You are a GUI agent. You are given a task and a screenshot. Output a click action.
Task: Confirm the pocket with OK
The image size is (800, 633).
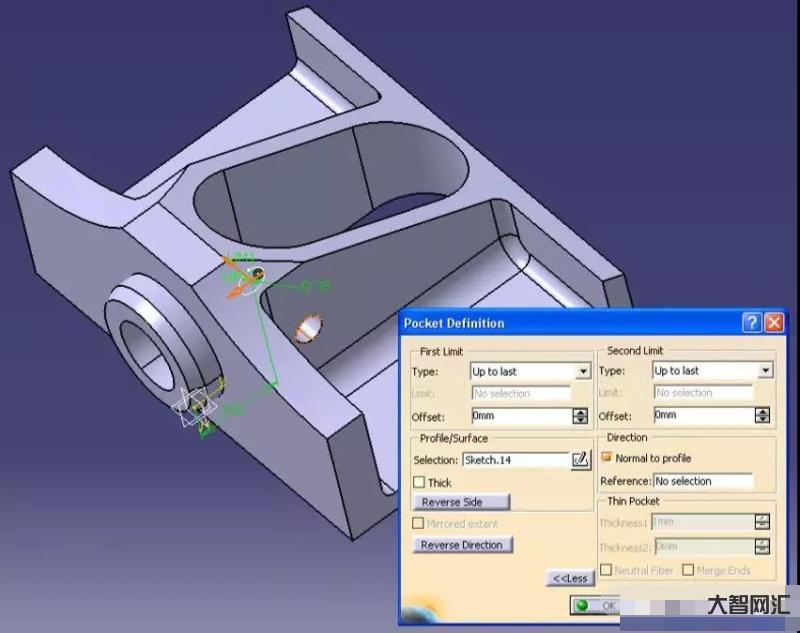click(x=595, y=605)
